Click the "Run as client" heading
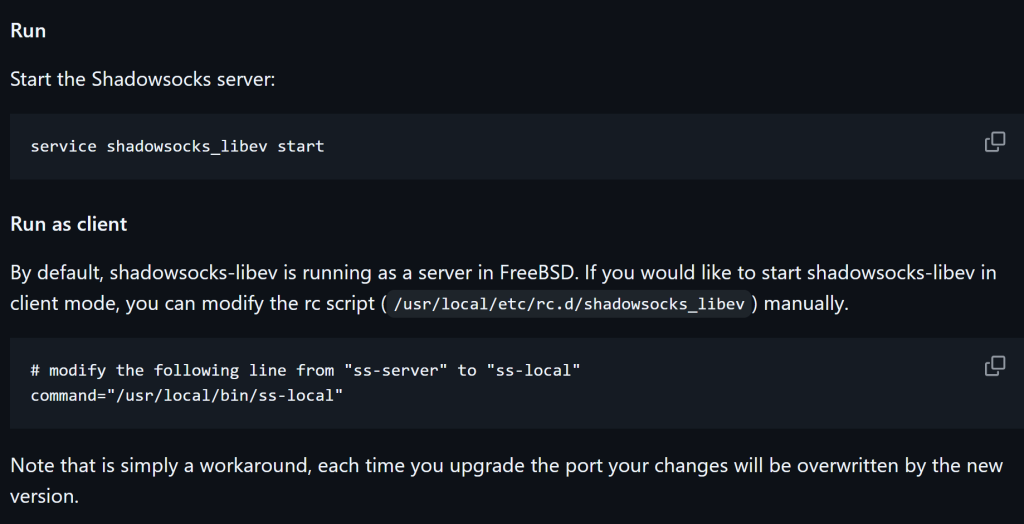The width and height of the screenshot is (1024, 524). (68, 224)
